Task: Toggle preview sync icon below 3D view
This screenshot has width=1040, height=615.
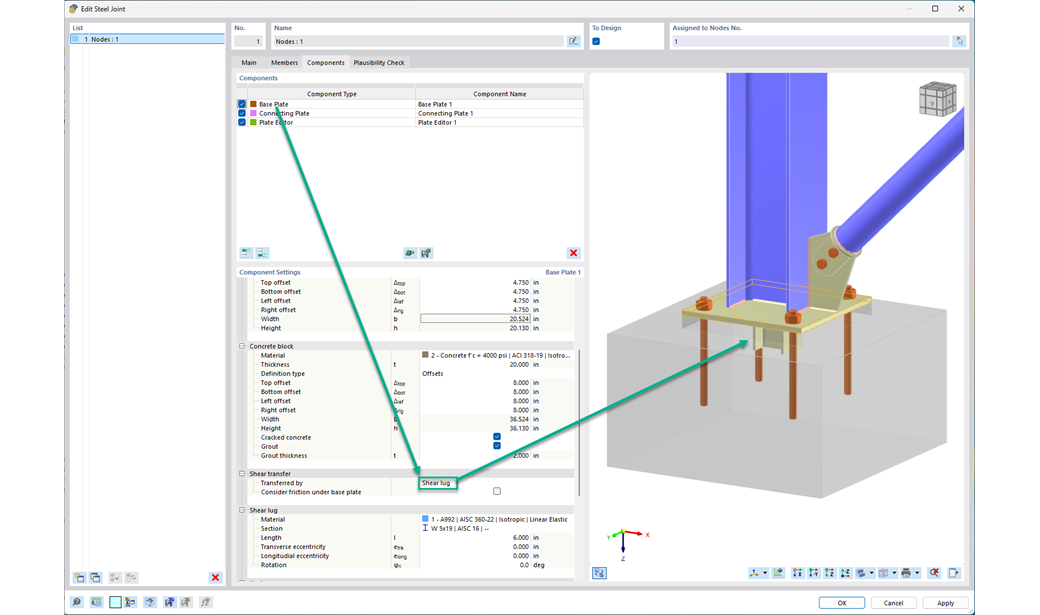Action: point(599,573)
